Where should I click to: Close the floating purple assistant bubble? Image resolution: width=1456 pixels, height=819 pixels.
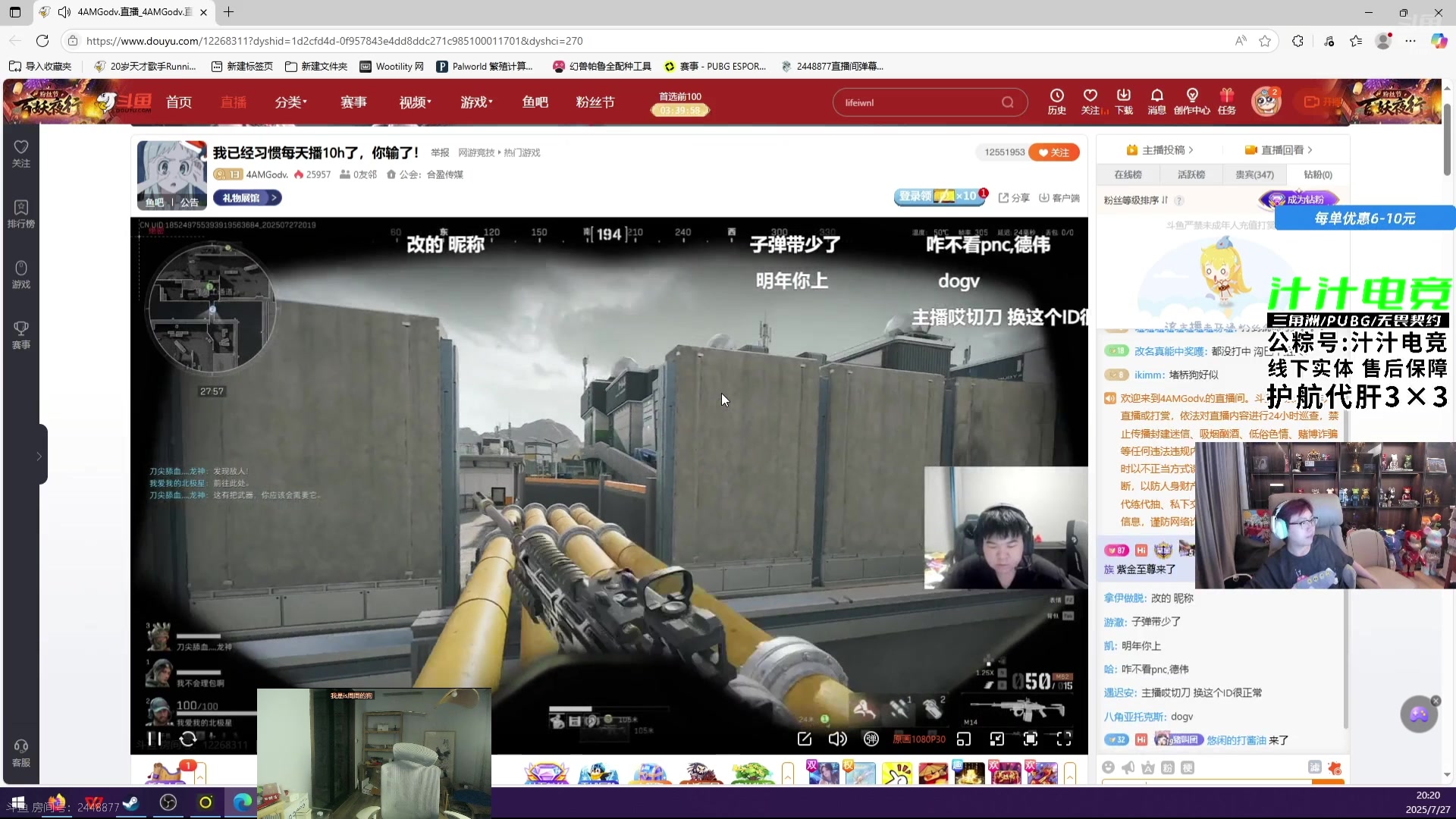point(1436,701)
